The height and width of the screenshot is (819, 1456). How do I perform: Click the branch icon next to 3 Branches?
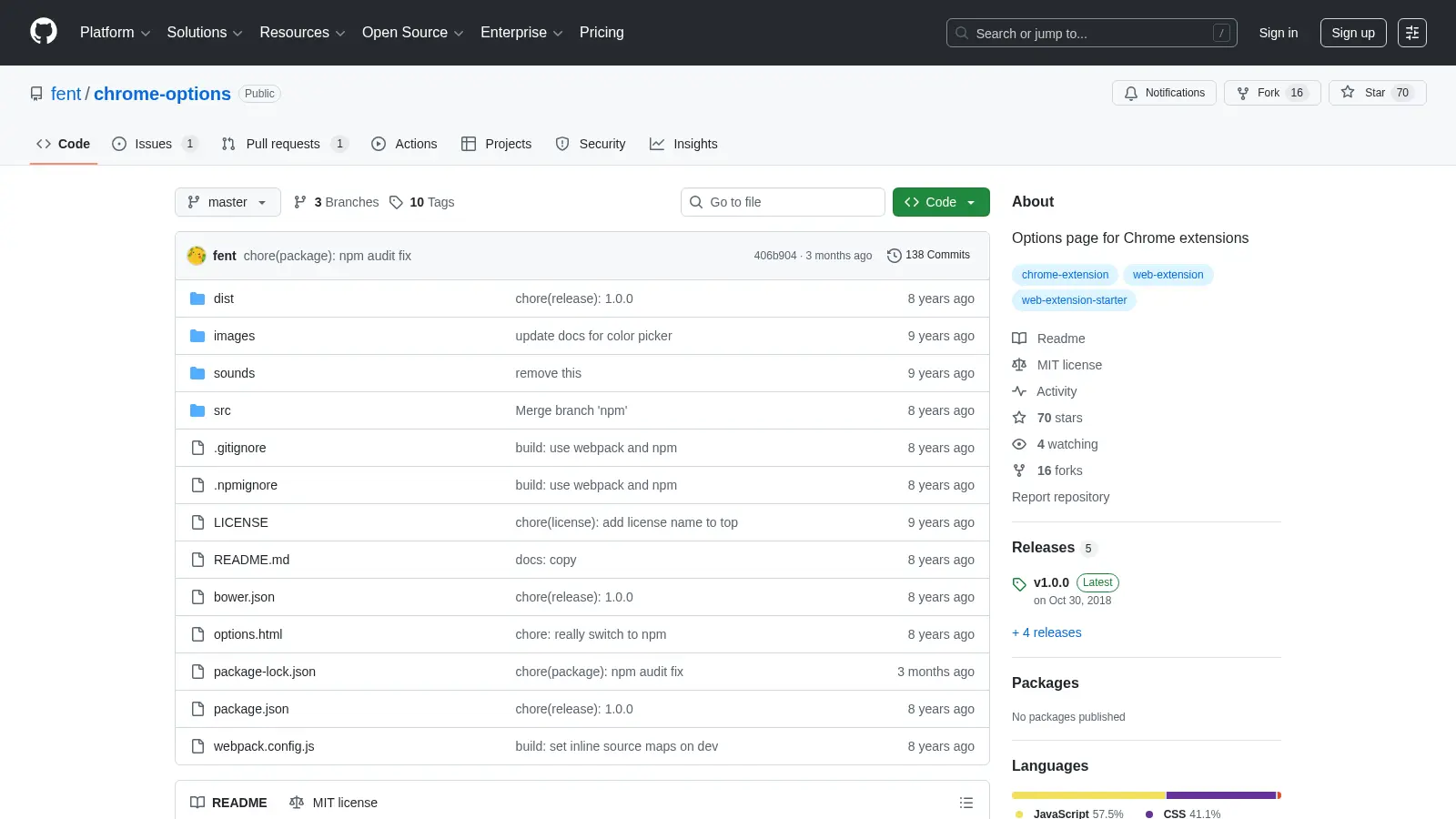click(x=300, y=202)
